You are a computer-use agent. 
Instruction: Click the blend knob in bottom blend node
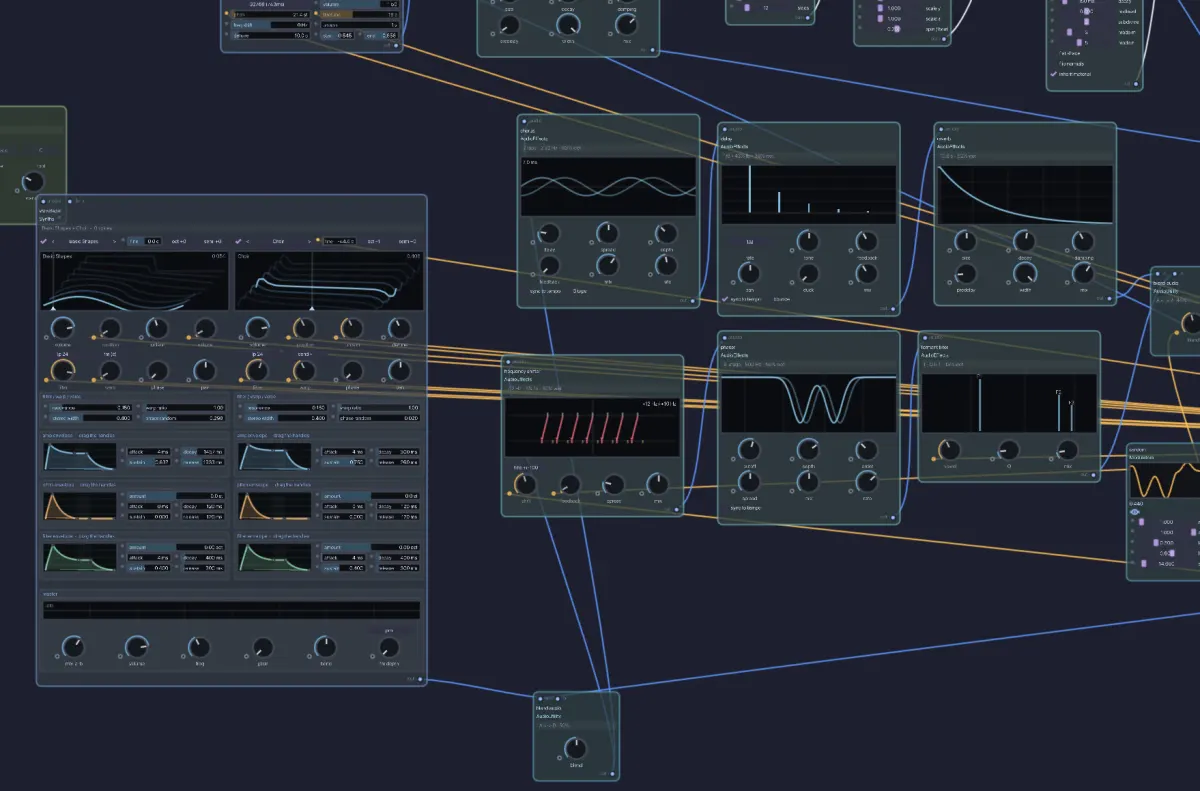pos(575,748)
